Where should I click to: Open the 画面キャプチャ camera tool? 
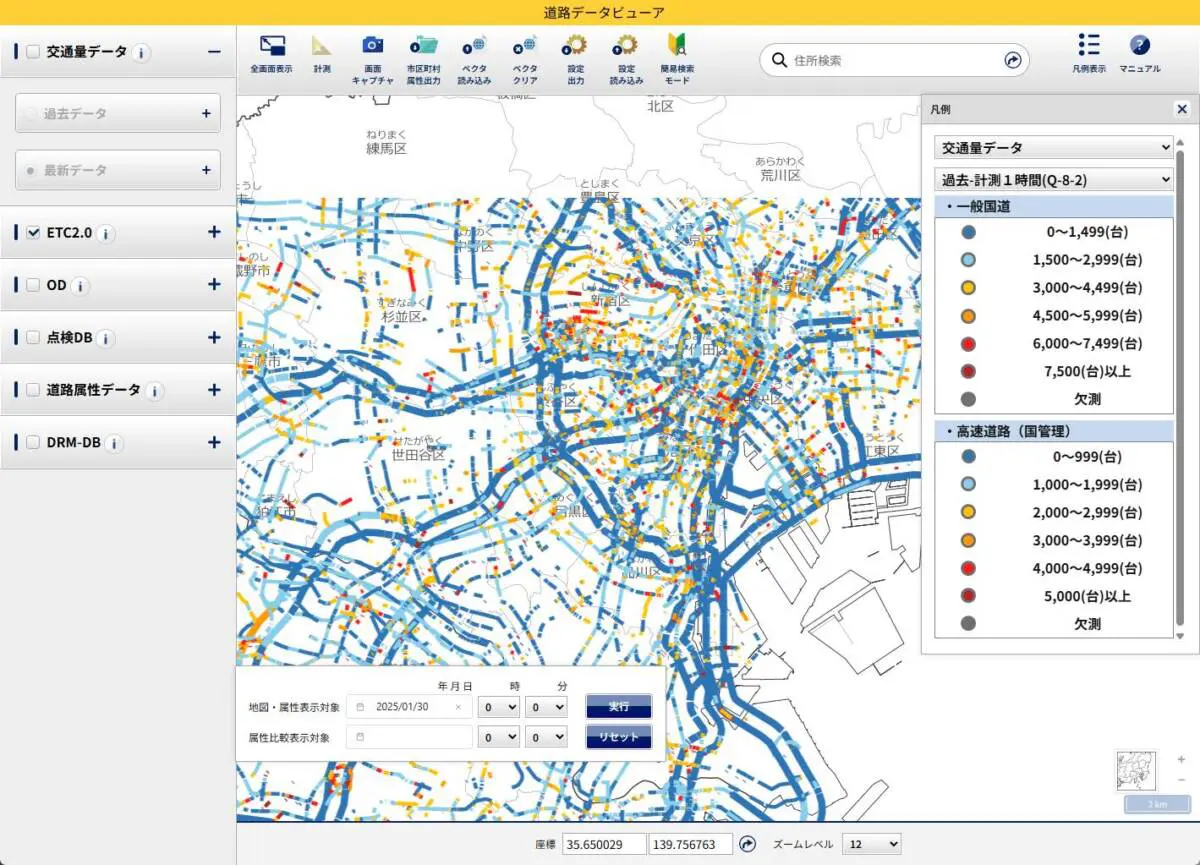pyautogui.click(x=373, y=45)
